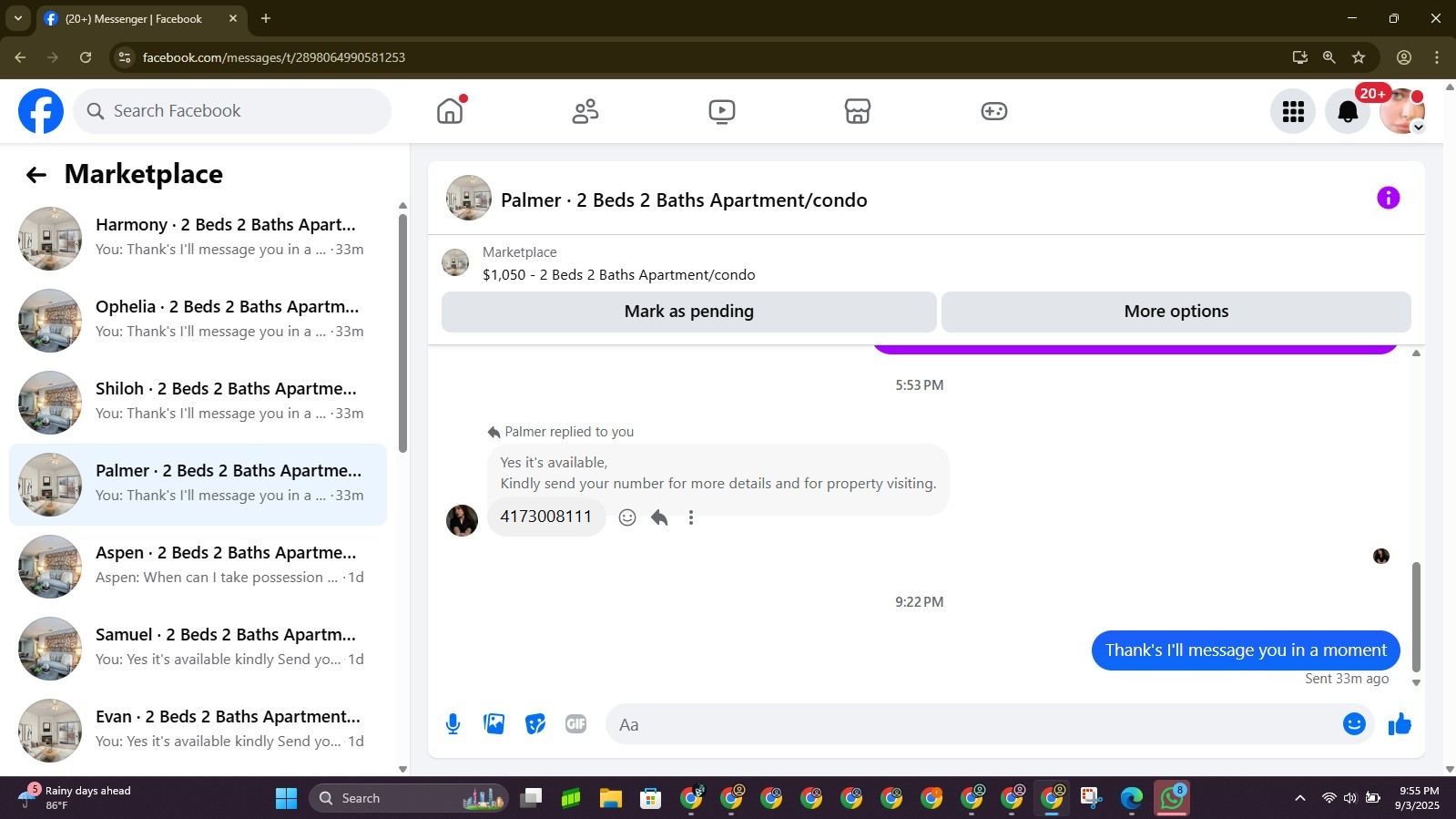Screen dimensions: 1456x819
Task: Click the browser address bar URL
Action: (x=274, y=57)
